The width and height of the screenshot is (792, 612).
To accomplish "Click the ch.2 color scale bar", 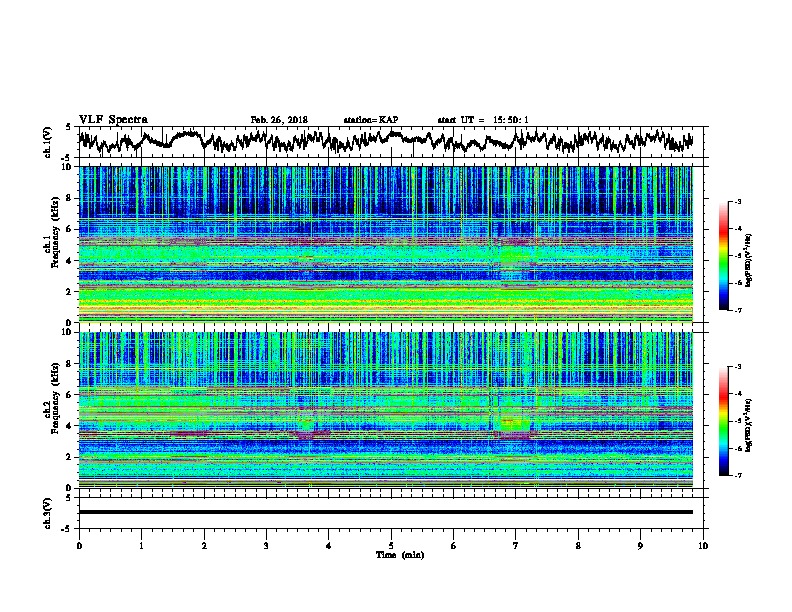I will pos(724,421).
